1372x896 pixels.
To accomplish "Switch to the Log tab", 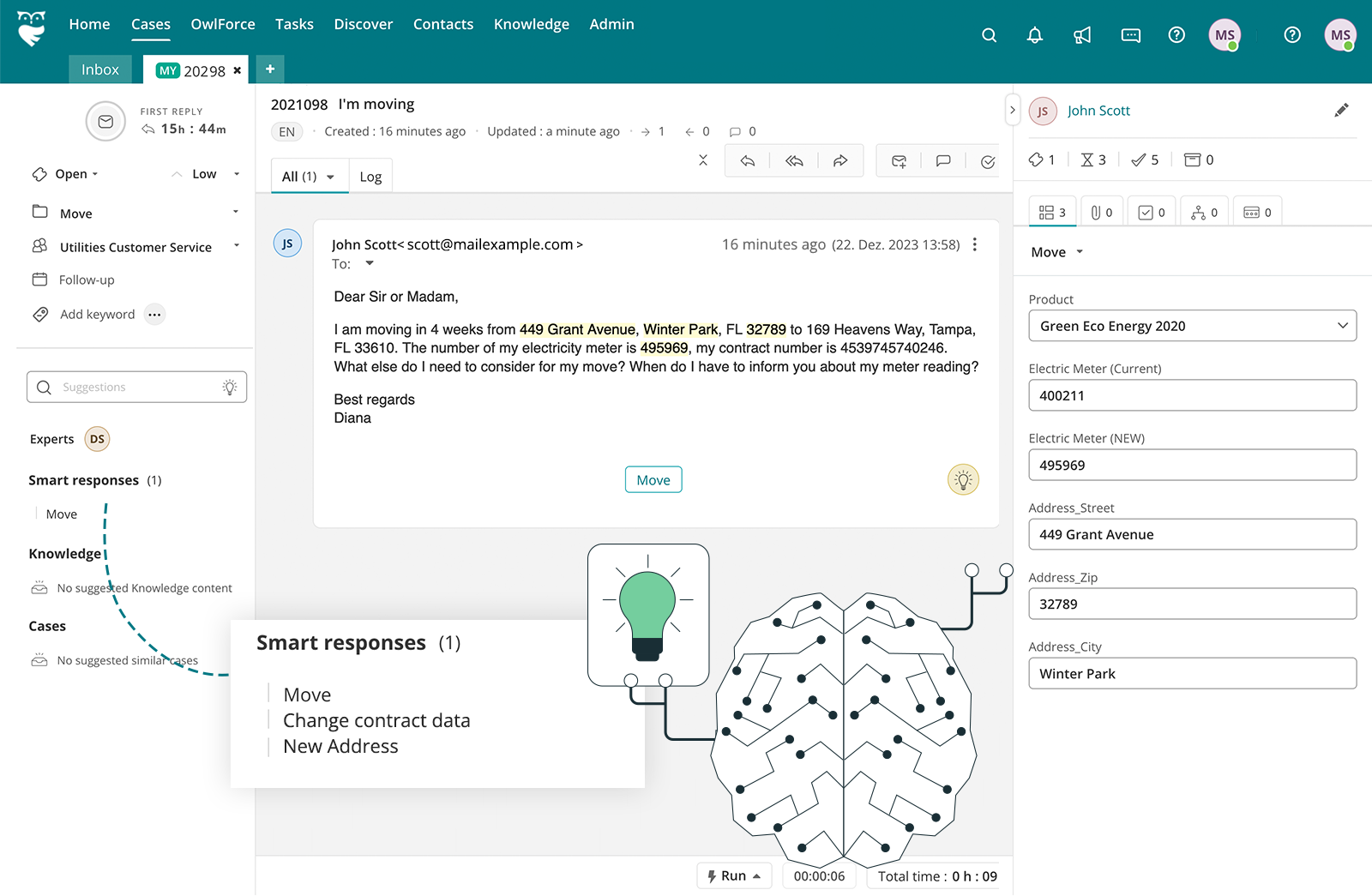I will (x=370, y=177).
